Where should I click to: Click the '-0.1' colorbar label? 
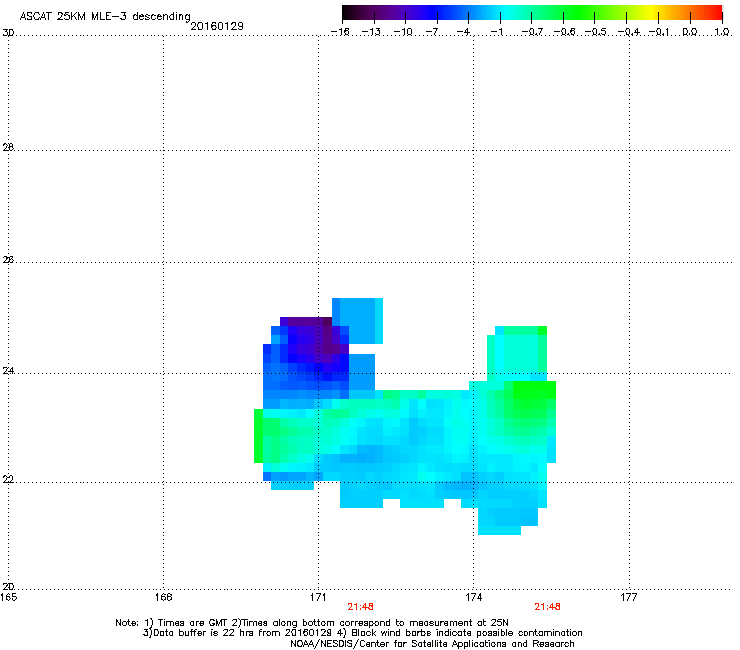click(x=659, y=32)
